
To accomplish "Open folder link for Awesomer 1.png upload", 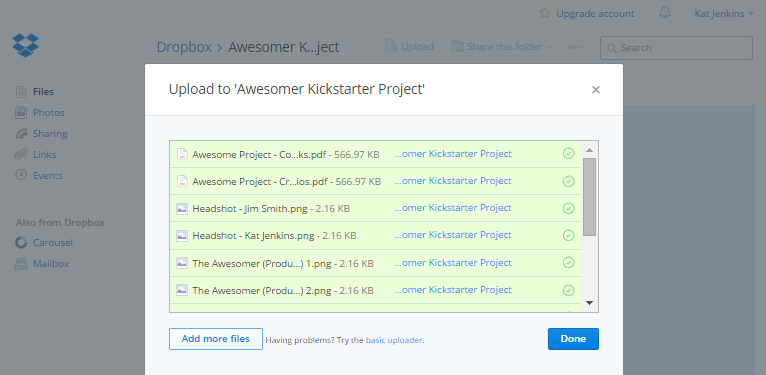I will click(x=453, y=262).
